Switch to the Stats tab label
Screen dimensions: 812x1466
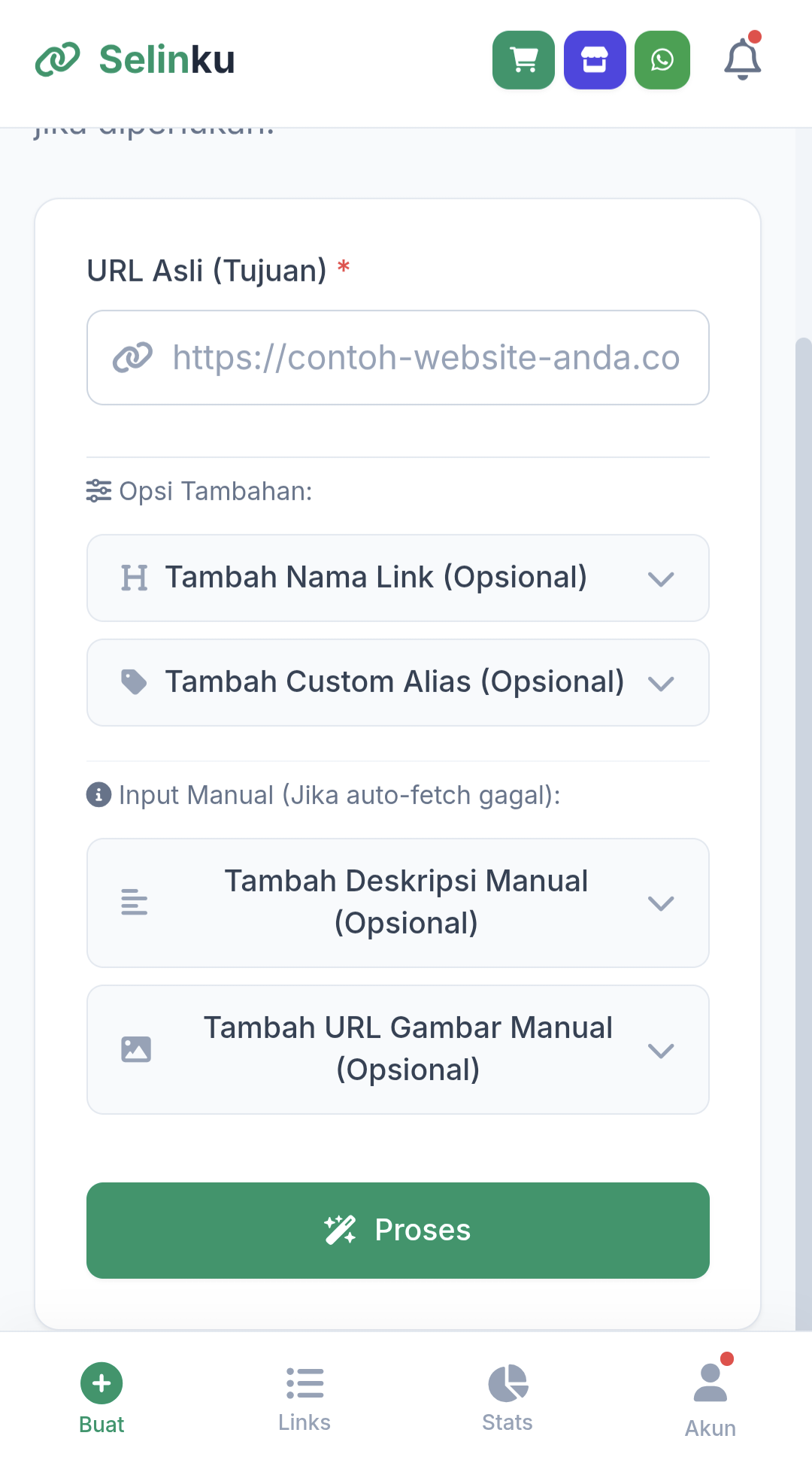point(507,1422)
